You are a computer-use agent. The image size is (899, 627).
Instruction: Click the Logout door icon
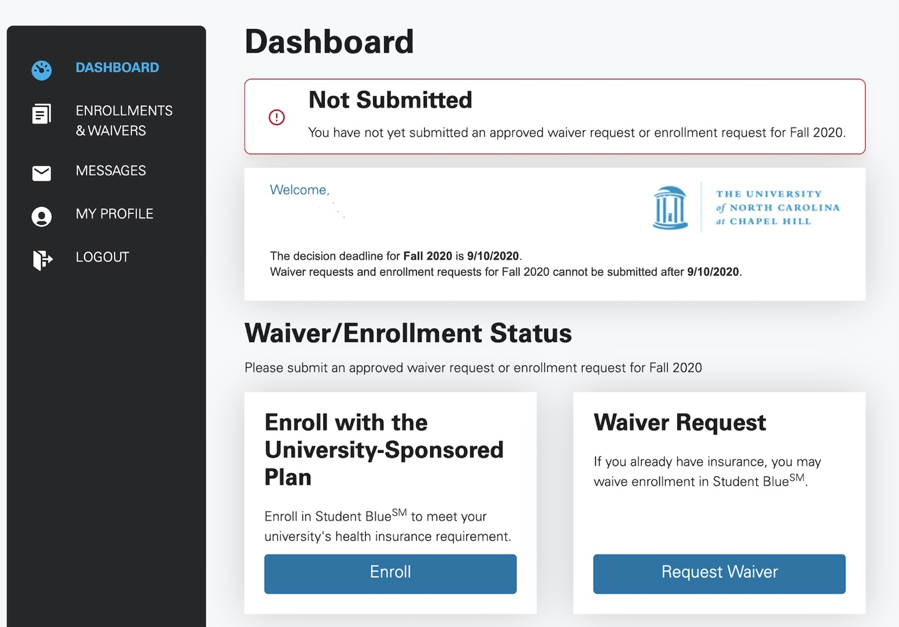[42, 260]
